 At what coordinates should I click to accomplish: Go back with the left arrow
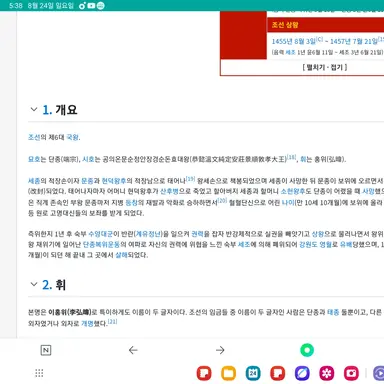click(133, 350)
